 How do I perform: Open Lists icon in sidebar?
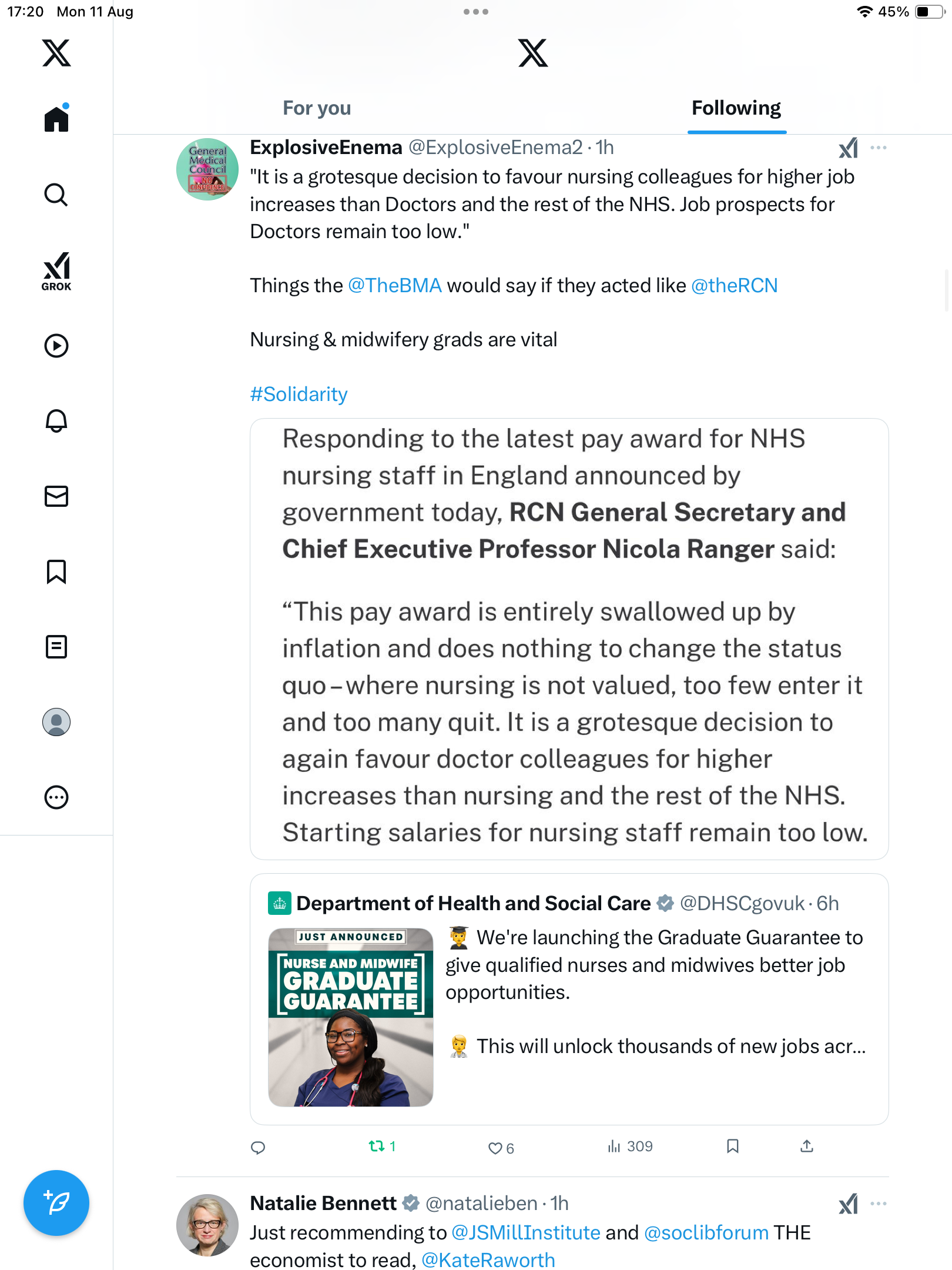pos(56,647)
